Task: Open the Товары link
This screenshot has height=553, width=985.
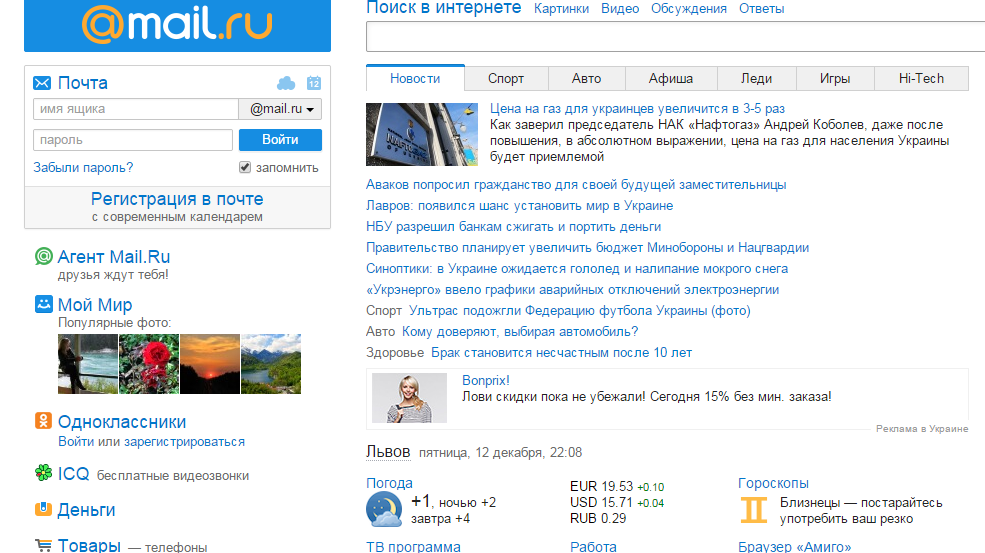Action: click(x=89, y=545)
